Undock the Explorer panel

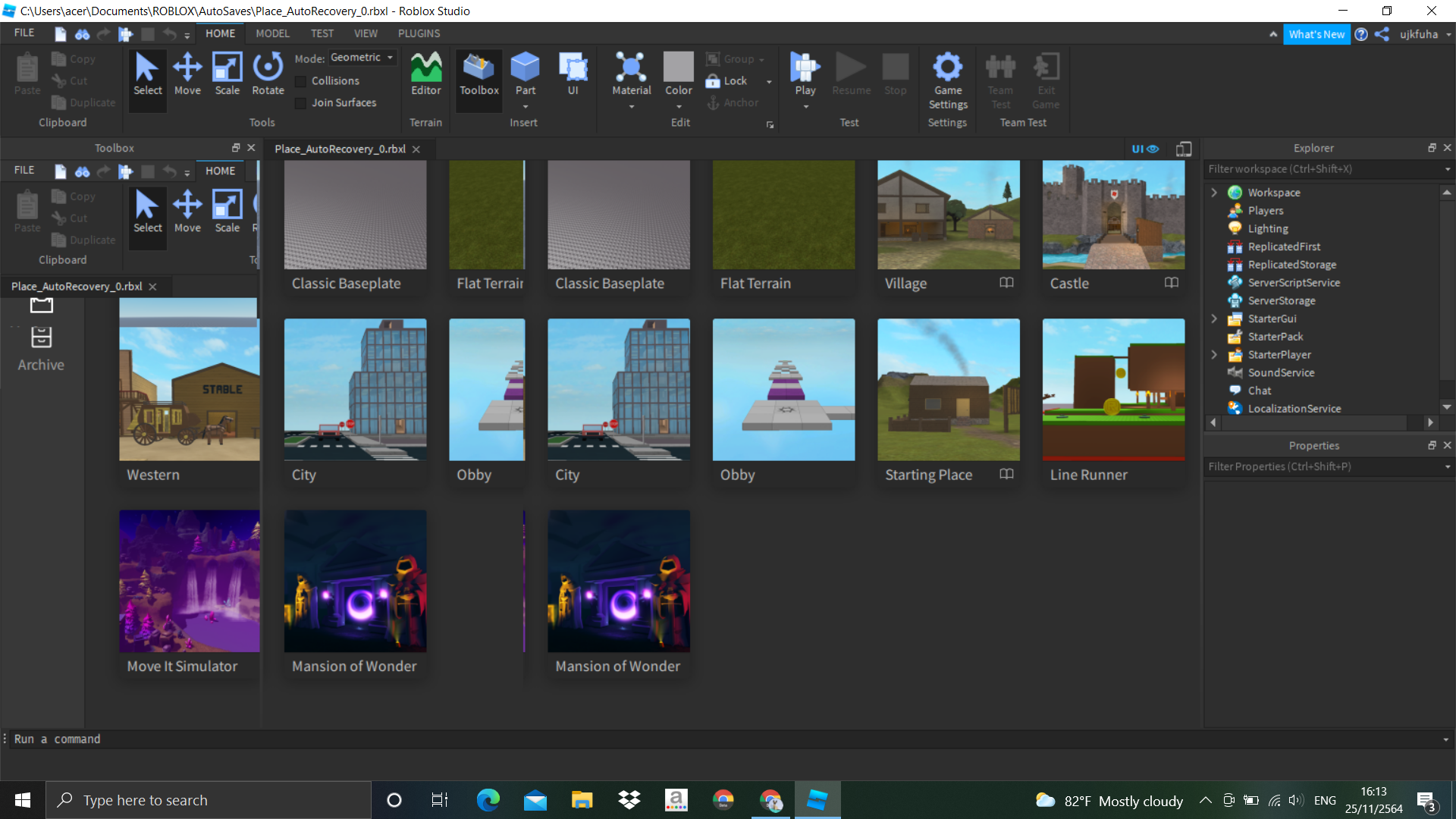(x=1432, y=148)
